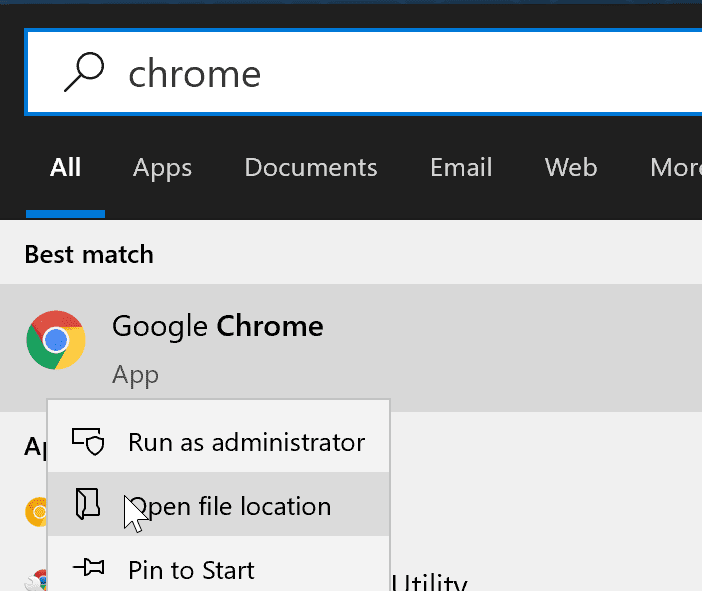The width and height of the screenshot is (702, 591).
Task: Click the shield icon for Run as administrator
Action: click(x=89, y=442)
